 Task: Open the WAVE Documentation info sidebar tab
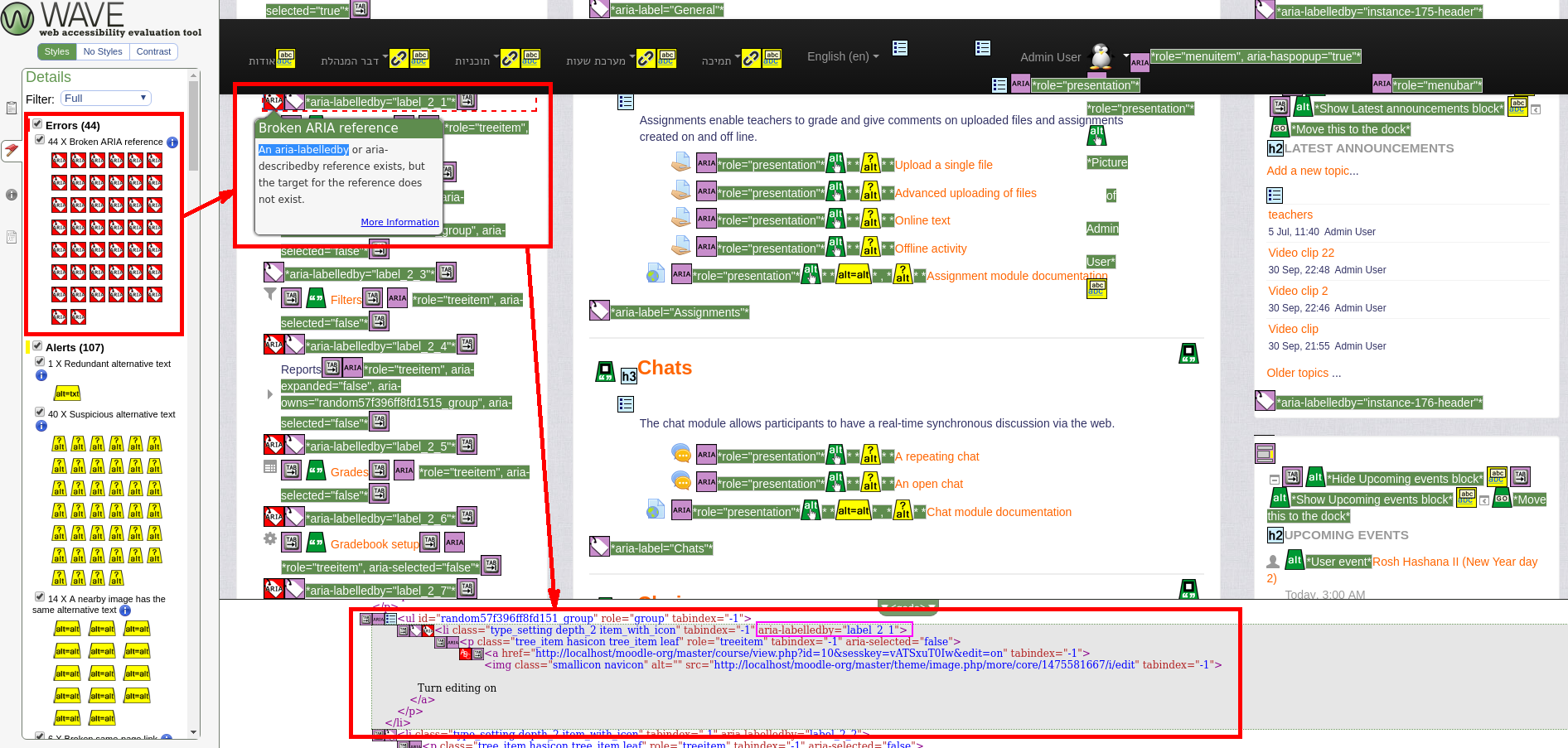pyautogui.click(x=12, y=195)
